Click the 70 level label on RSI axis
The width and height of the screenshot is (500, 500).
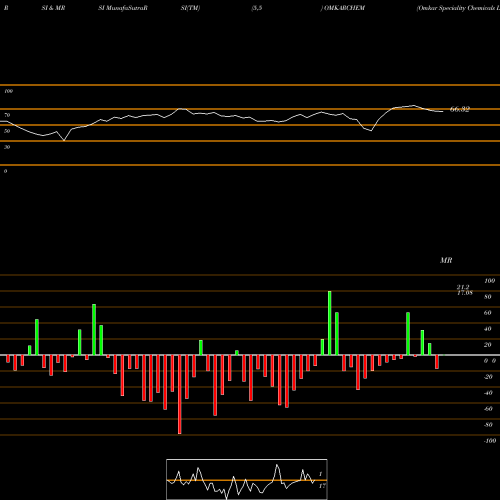(7, 115)
